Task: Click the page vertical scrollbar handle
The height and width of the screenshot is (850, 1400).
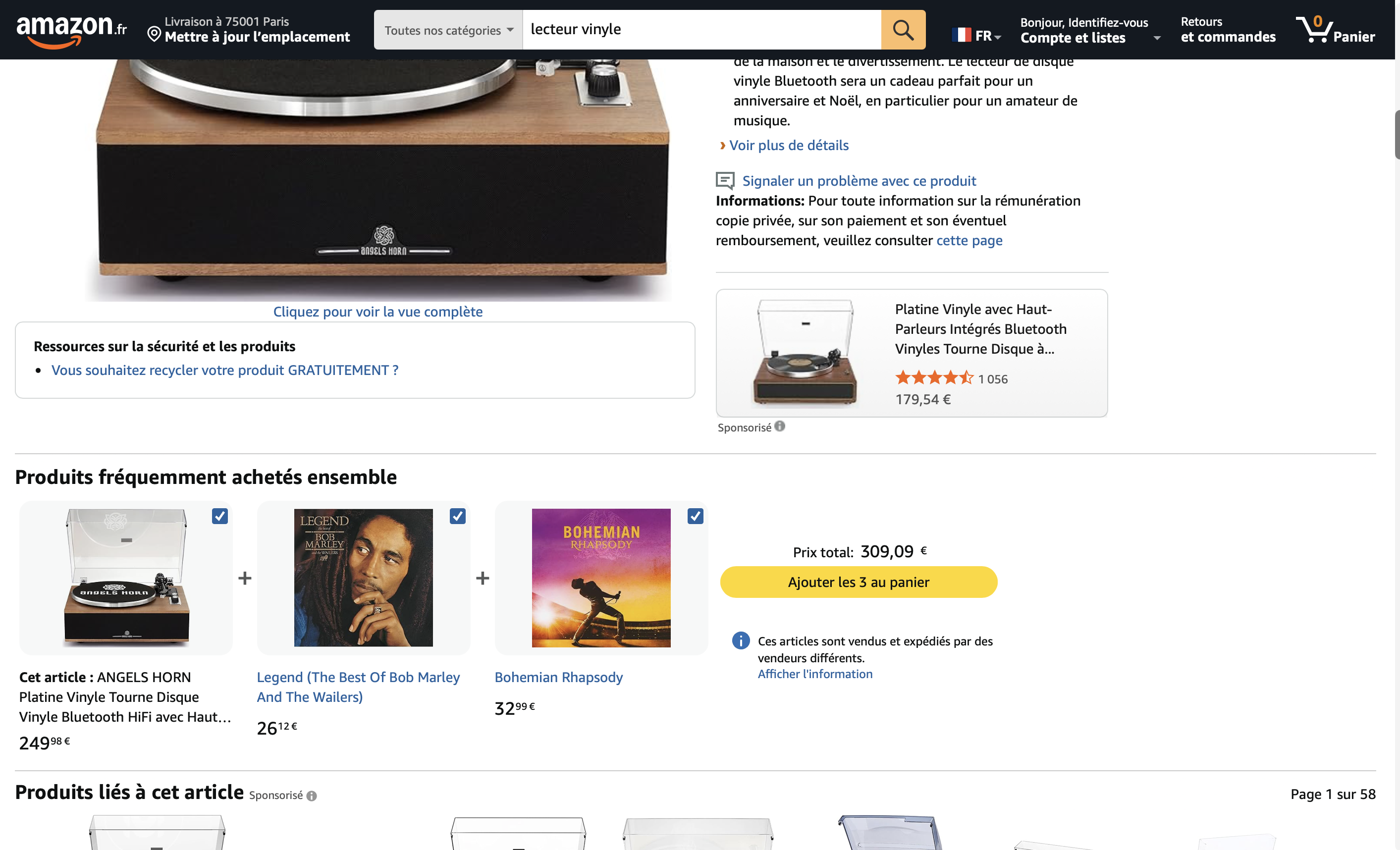Action: tap(1397, 135)
